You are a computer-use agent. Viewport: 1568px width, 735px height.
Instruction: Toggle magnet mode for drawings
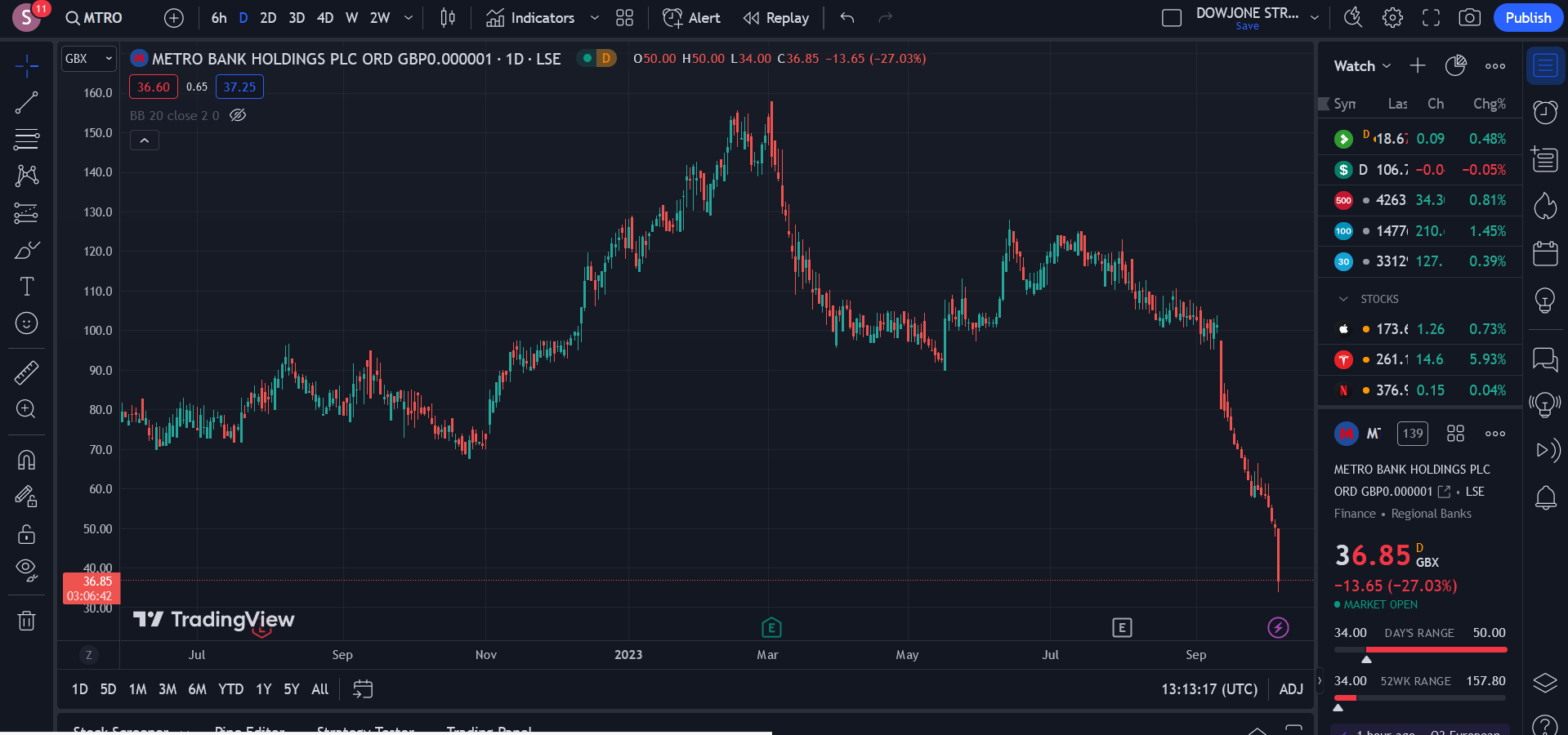26,460
